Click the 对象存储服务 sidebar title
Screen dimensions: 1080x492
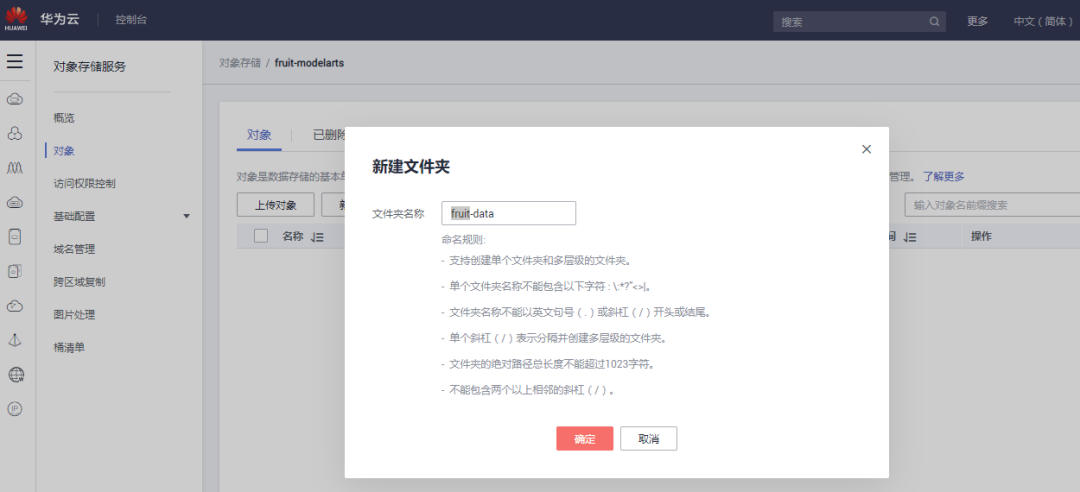pyautogui.click(x=90, y=67)
